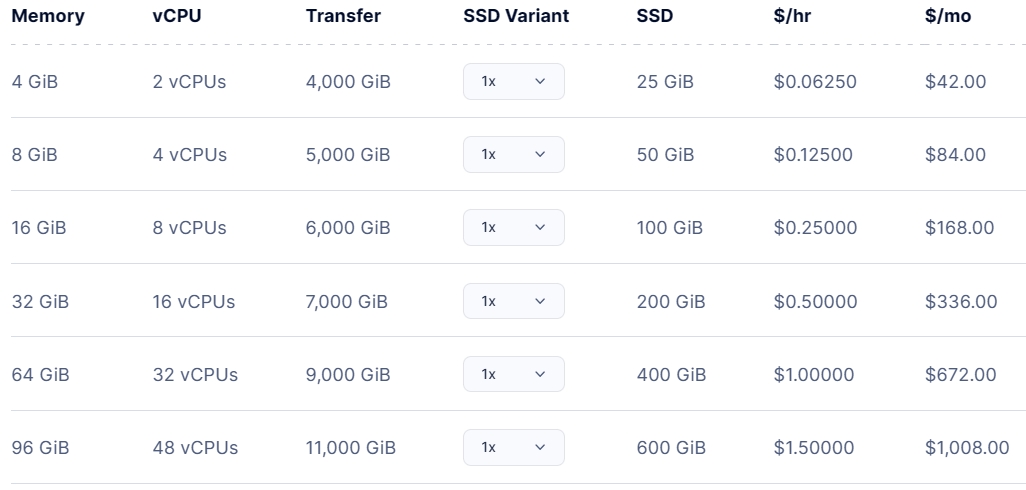
Task: Select the $1,008.00 monthly price cell
Action: click(x=967, y=448)
